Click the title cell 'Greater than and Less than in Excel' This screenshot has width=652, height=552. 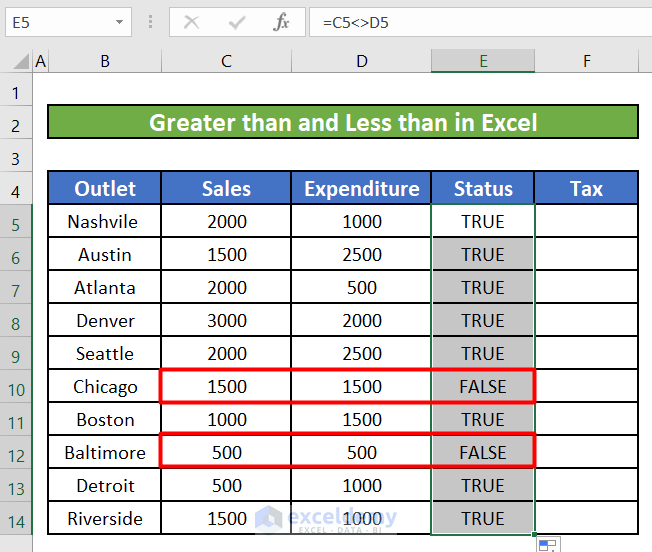343,122
